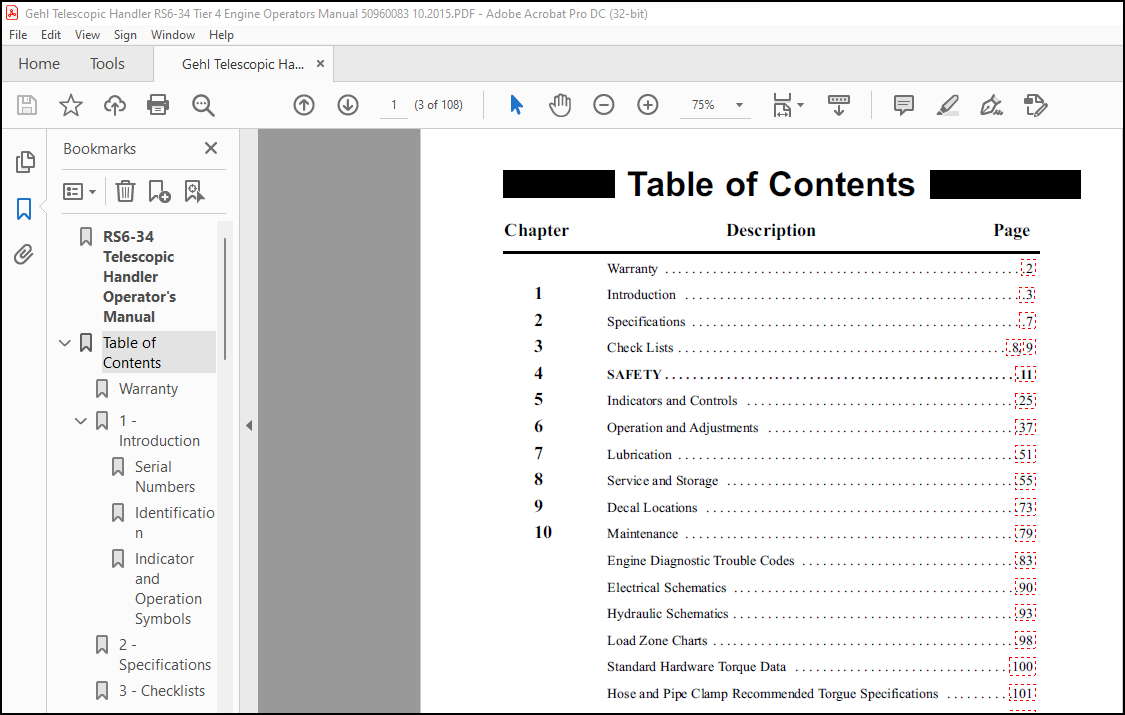
Task: Open the Sign document pen tool
Action: pyautogui.click(x=992, y=105)
